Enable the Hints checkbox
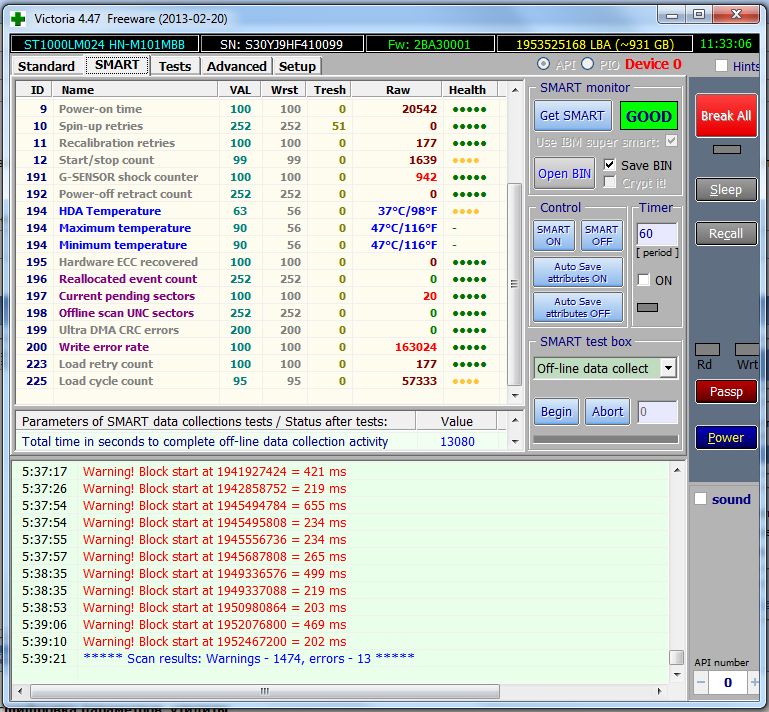The image size is (769, 712). (722, 66)
